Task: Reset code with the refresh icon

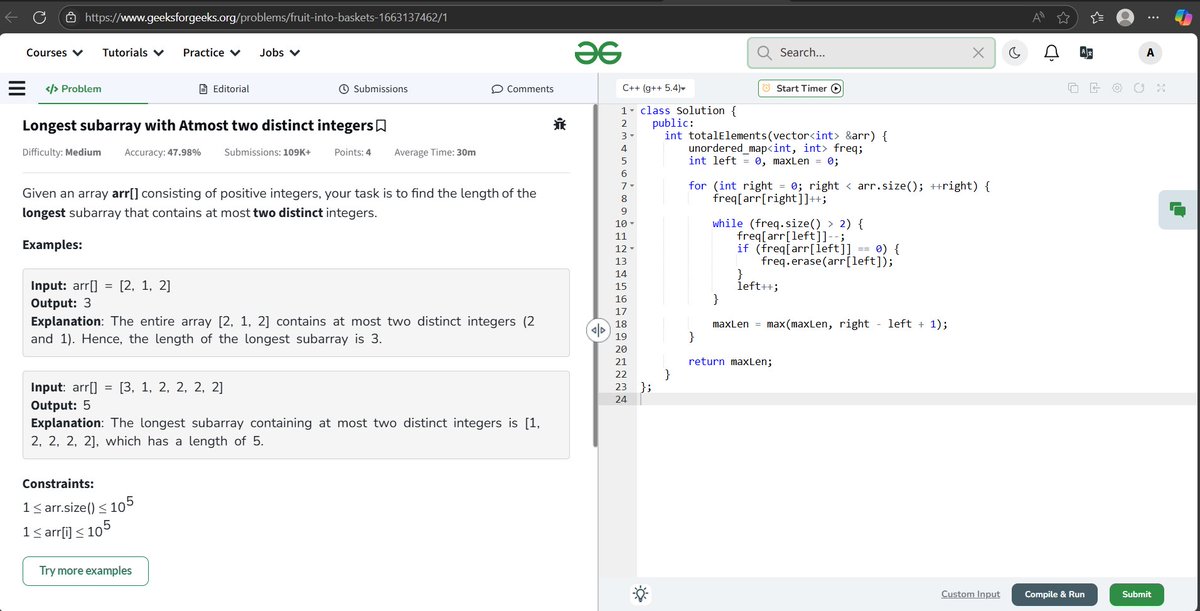Action: coord(1139,88)
